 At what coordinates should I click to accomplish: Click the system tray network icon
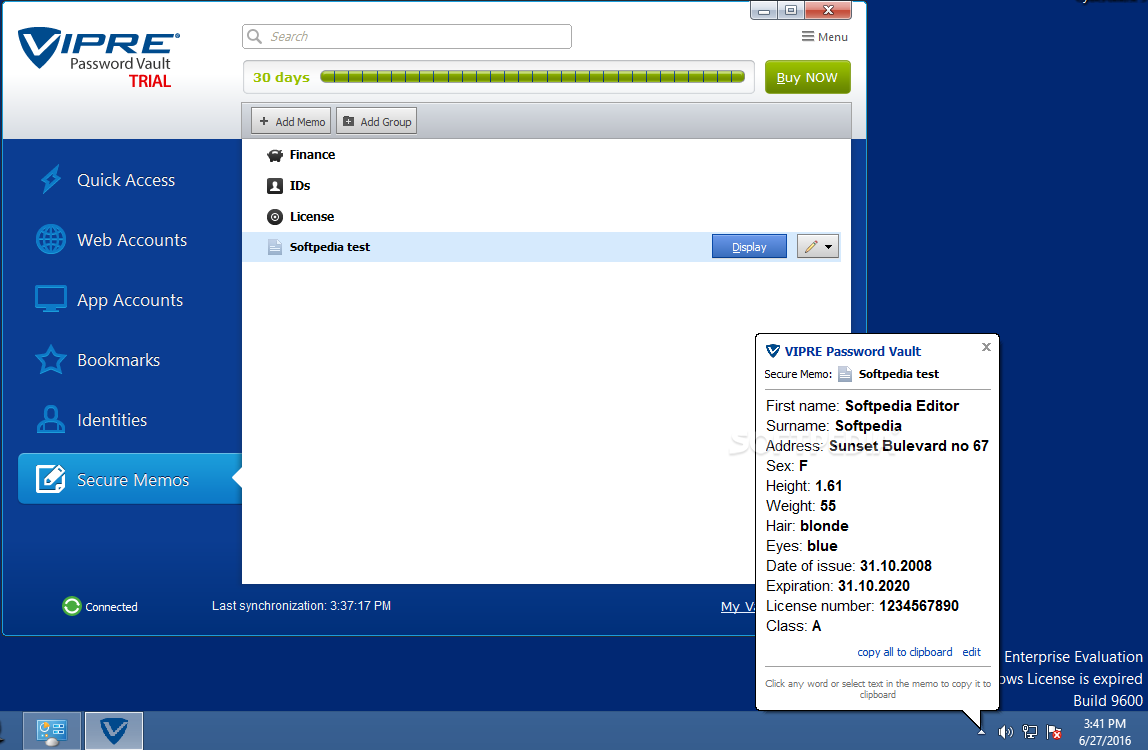tap(1029, 732)
